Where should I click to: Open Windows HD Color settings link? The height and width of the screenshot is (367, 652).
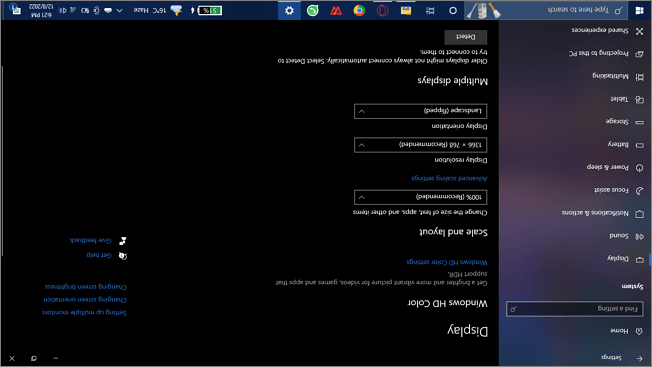[447, 262]
